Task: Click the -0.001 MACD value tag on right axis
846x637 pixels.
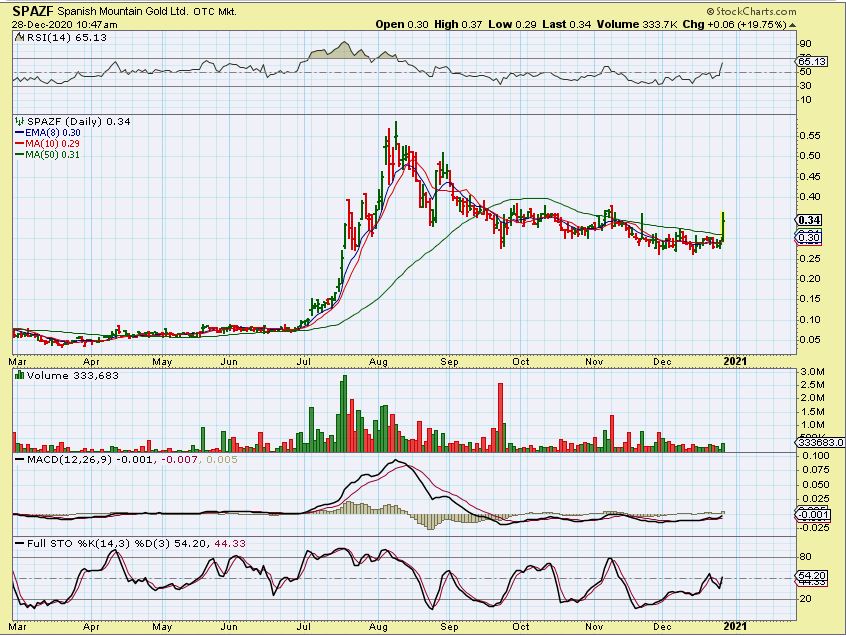Action: pyautogui.click(x=813, y=515)
